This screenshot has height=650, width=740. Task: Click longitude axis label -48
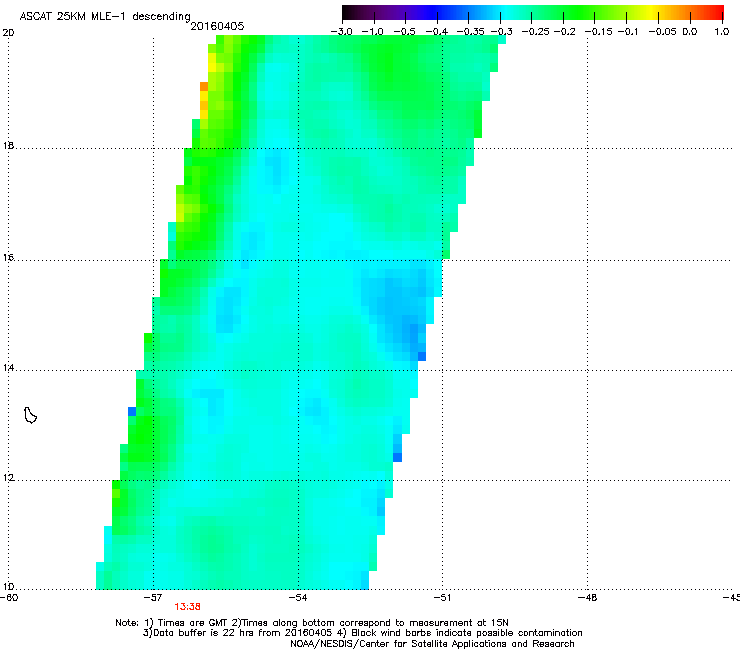pyautogui.click(x=588, y=598)
